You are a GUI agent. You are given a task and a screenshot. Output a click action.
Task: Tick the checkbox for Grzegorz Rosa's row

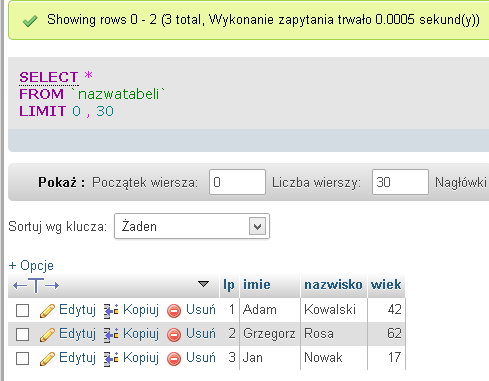coord(22,335)
